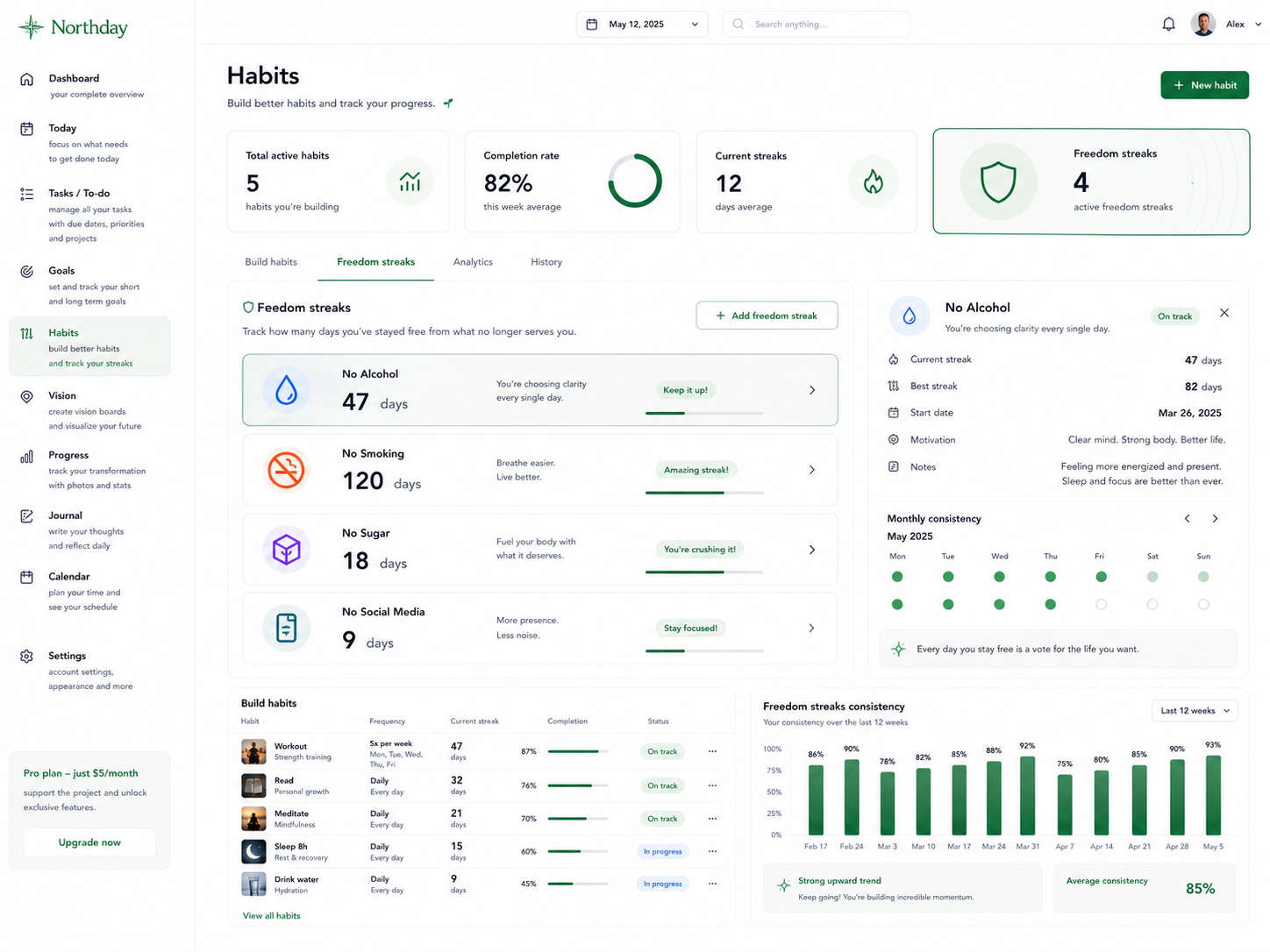The width and height of the screenshot is (1270, 952).
Task: Expand the No Alcohol row chevron
Action: pos(812,390)
